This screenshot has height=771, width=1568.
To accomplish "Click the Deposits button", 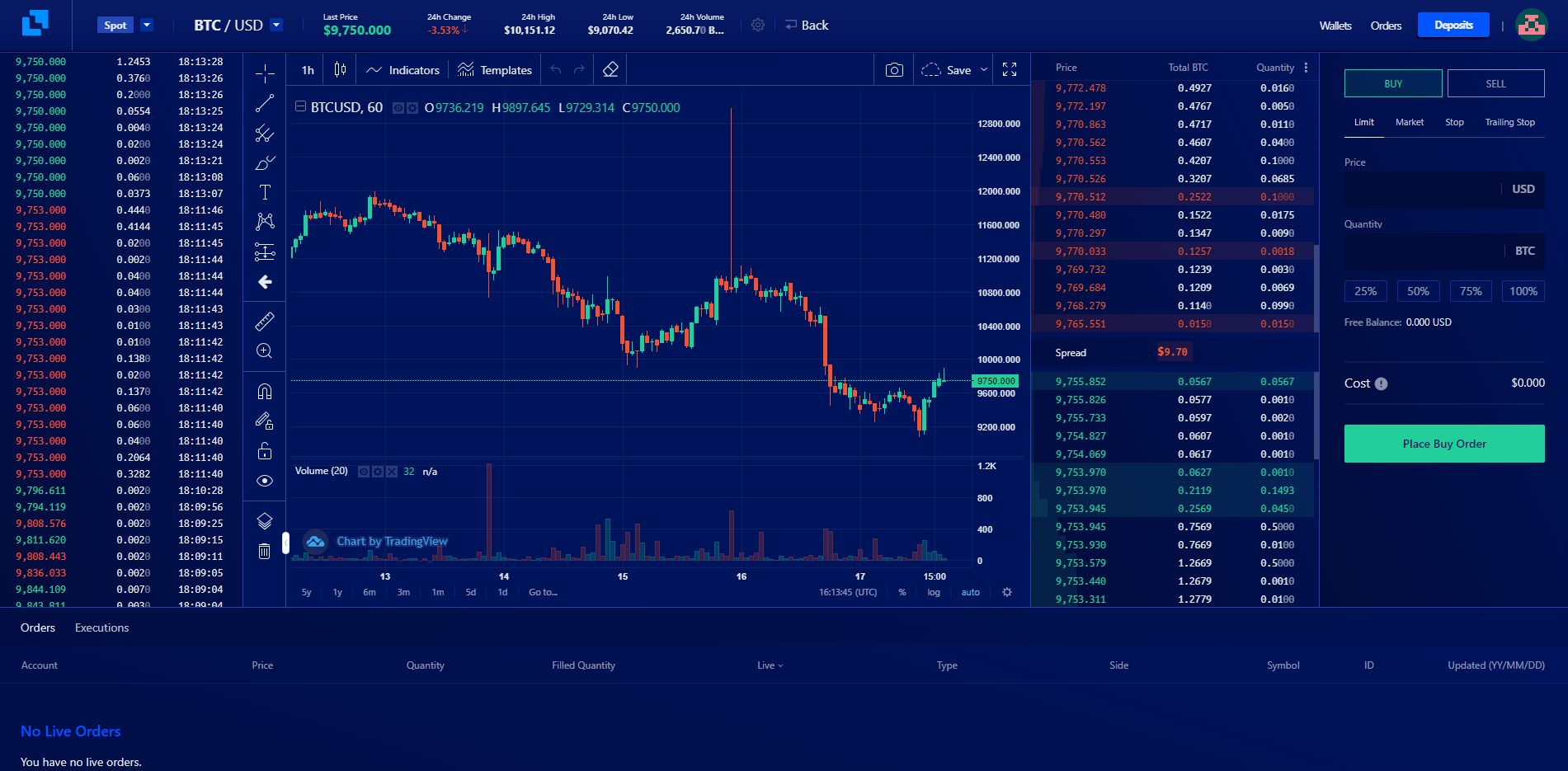I will pos(1453,25).
